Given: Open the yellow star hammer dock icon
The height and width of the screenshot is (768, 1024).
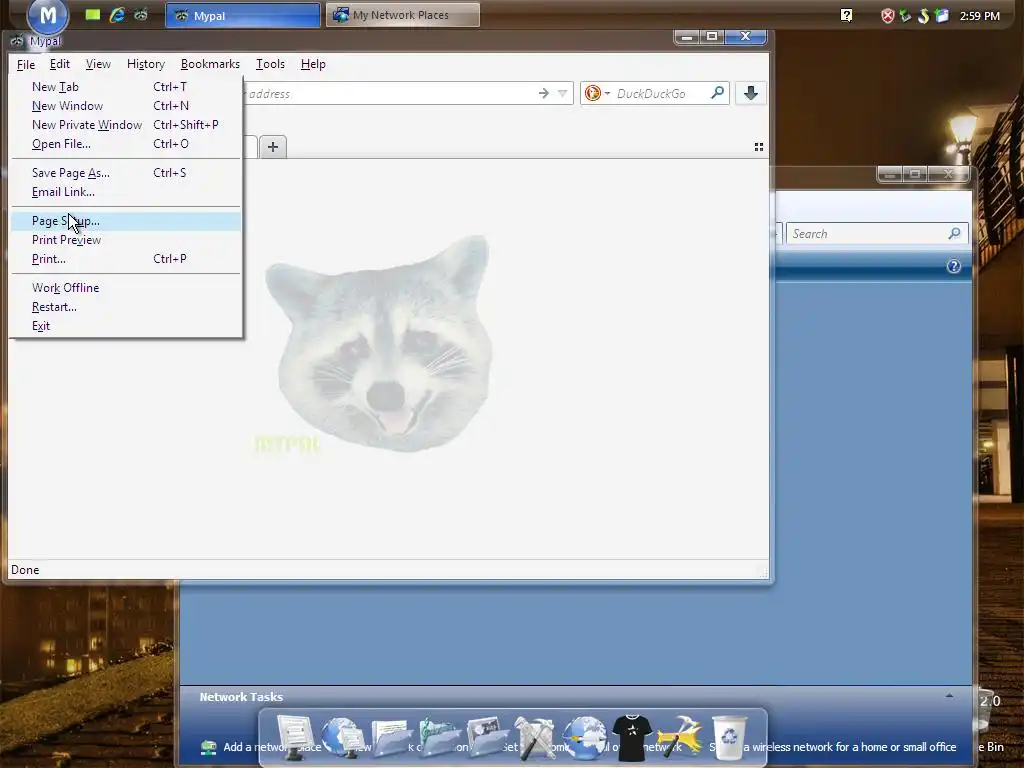Looking at the screenshot, I should (x=680, y=737).
